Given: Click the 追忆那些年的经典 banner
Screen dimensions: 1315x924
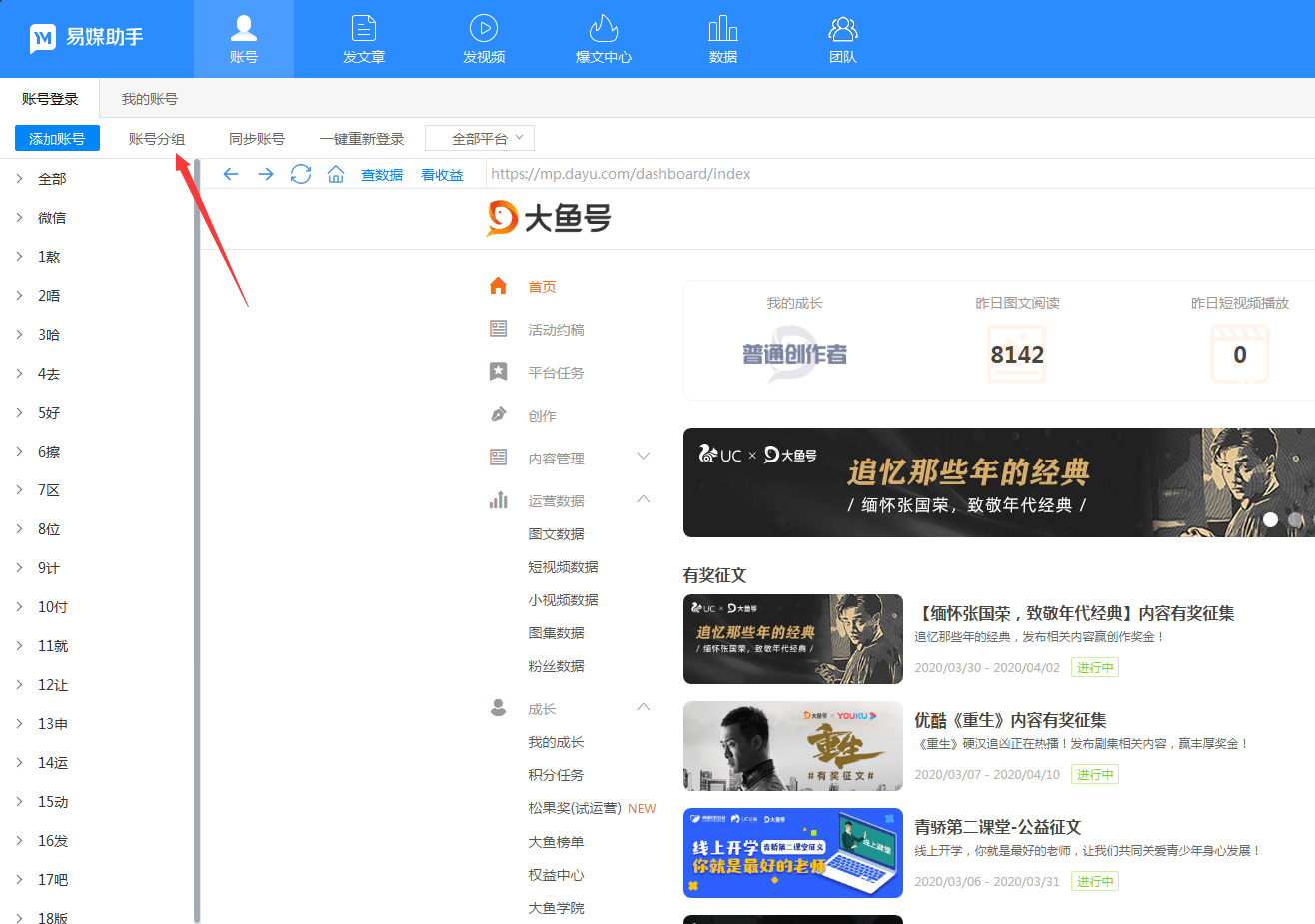Looking at the screenshot, I should pos(999,482).
